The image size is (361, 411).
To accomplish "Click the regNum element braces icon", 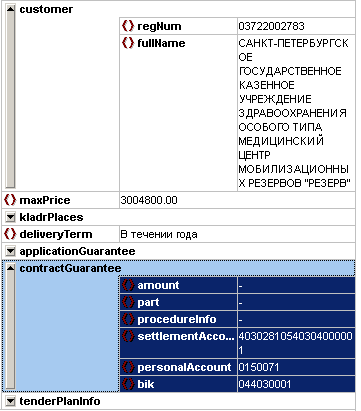I will click(x=128, y=26).
